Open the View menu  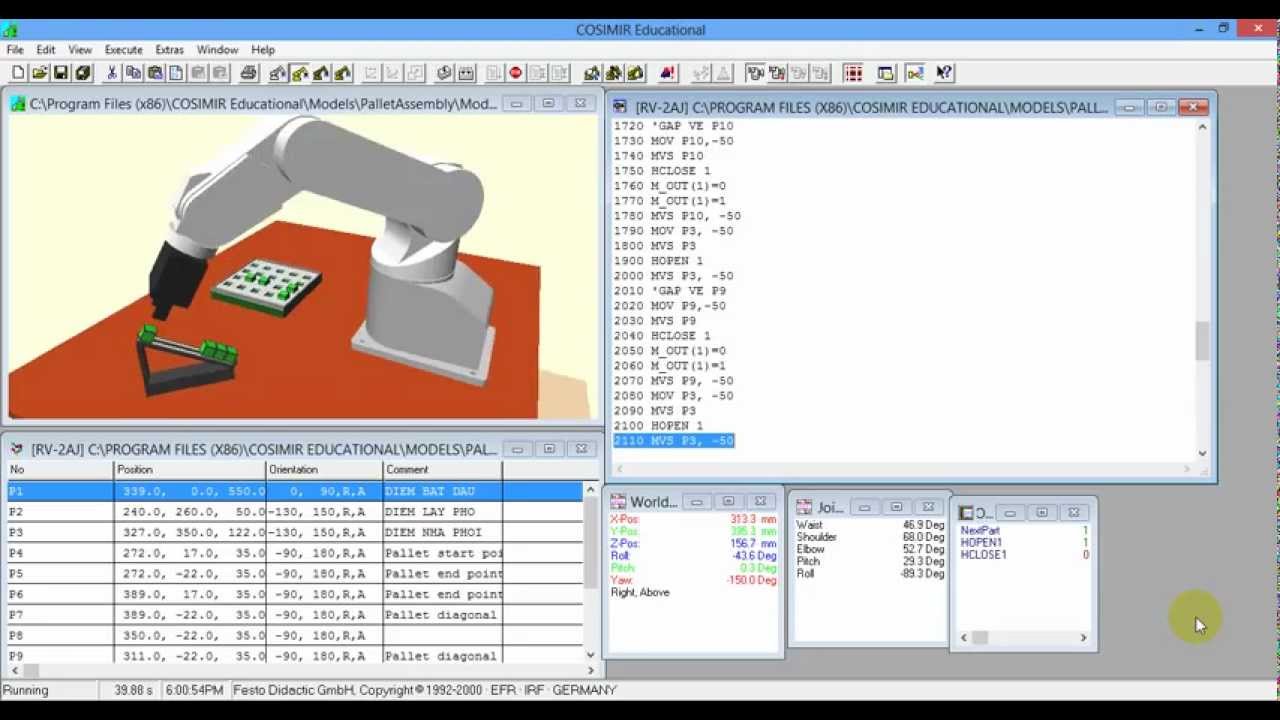click(x=80, y=49)
